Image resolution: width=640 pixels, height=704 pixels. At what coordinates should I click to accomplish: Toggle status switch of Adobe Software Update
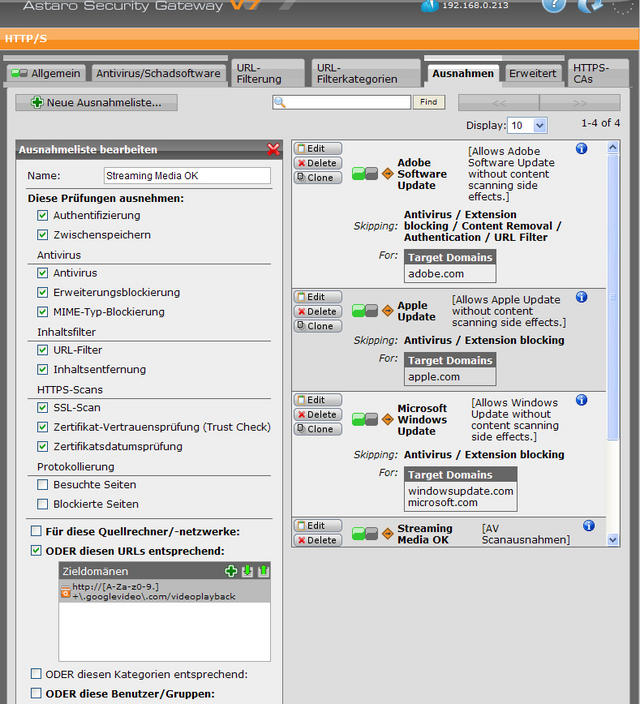[x=365, y=174]
